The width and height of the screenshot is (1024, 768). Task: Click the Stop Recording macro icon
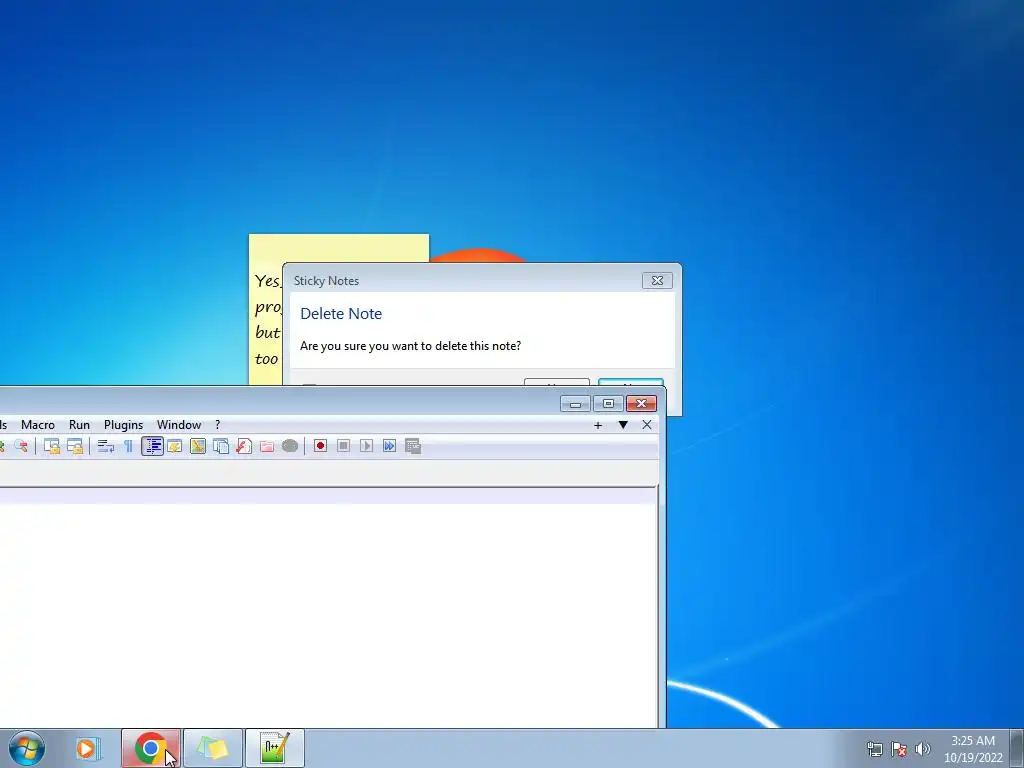(344, 446)
